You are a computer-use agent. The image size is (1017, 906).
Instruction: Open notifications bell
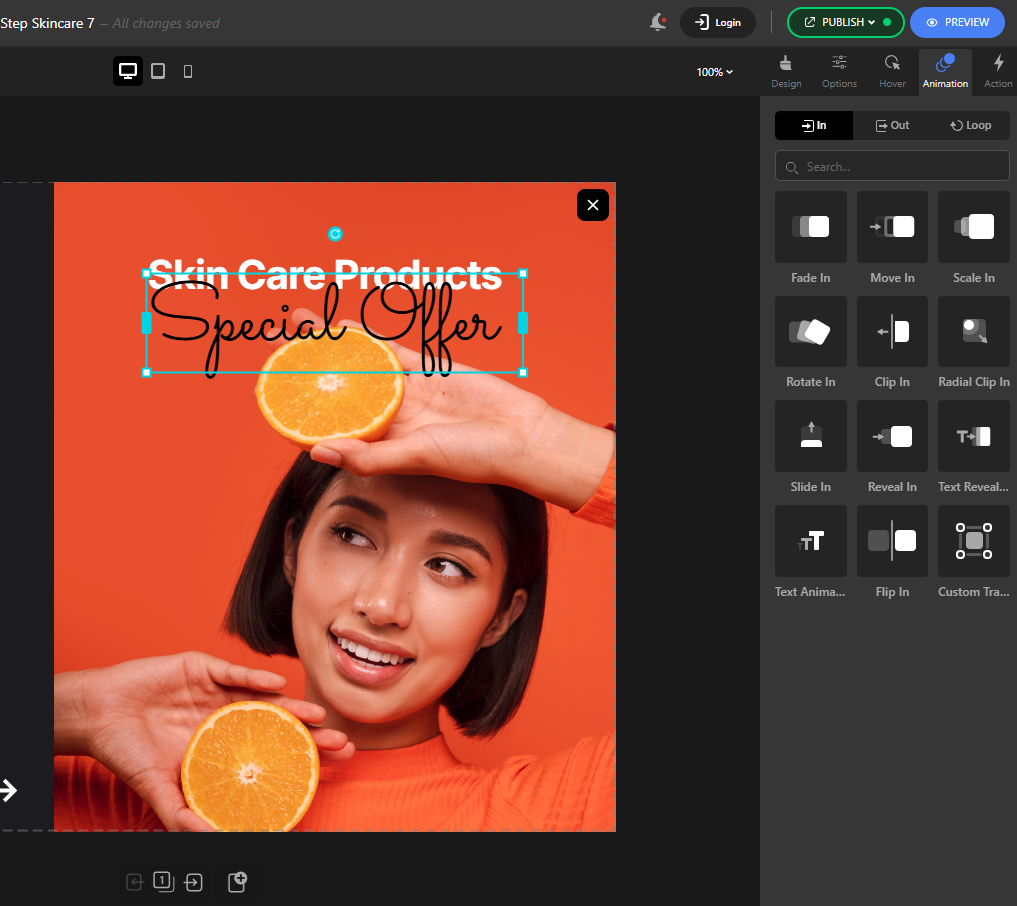pos(658,23)
